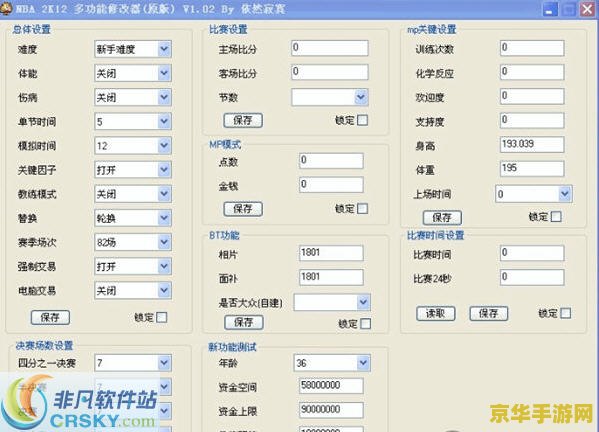This screenshot has height=432, width=599.
Task: Open the 节数 quarter dropdown
Action: (x=361, y=97)
